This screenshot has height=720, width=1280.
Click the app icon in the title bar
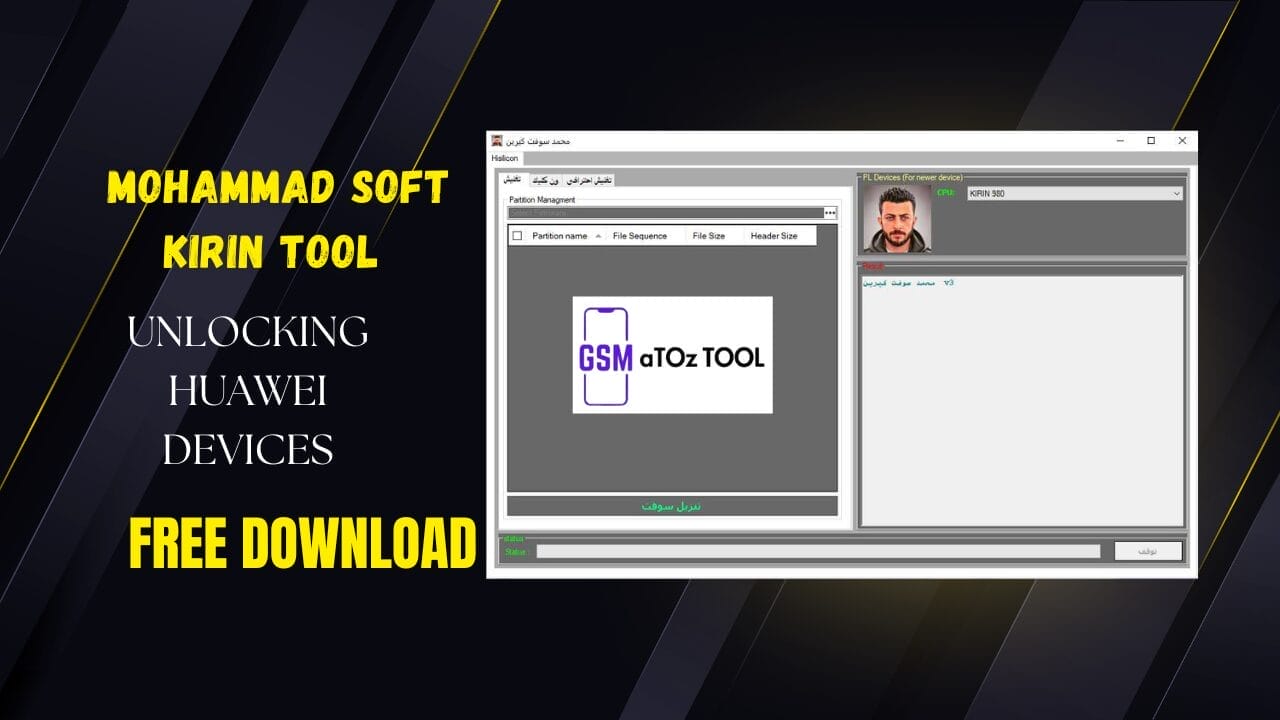(496, 141)
